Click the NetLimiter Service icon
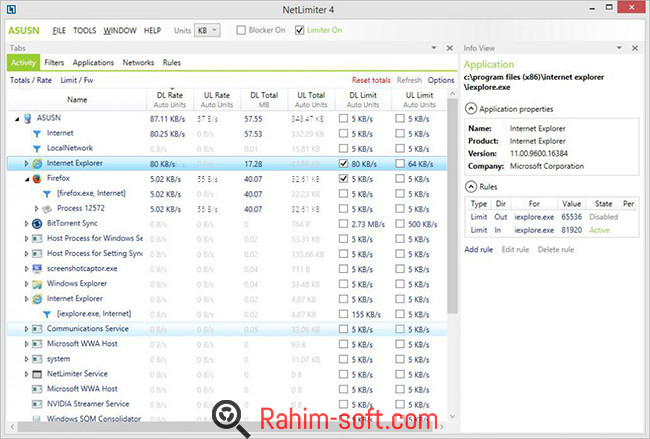 pyautogui.click(x=37, y=374)
